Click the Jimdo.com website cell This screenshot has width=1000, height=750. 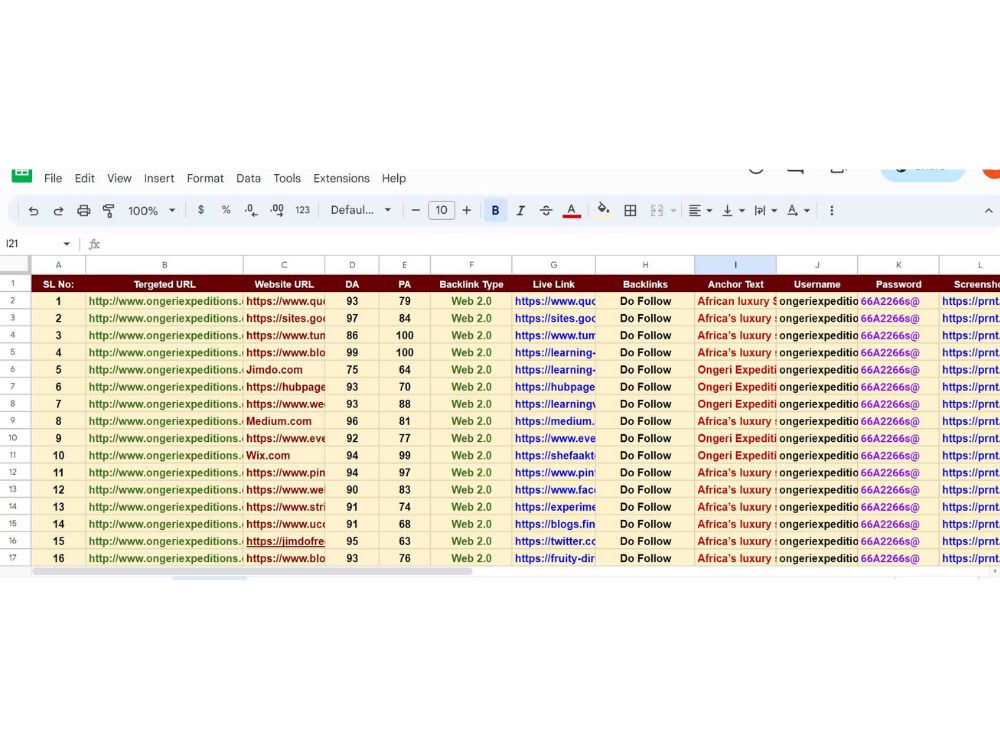pos(284,370)
